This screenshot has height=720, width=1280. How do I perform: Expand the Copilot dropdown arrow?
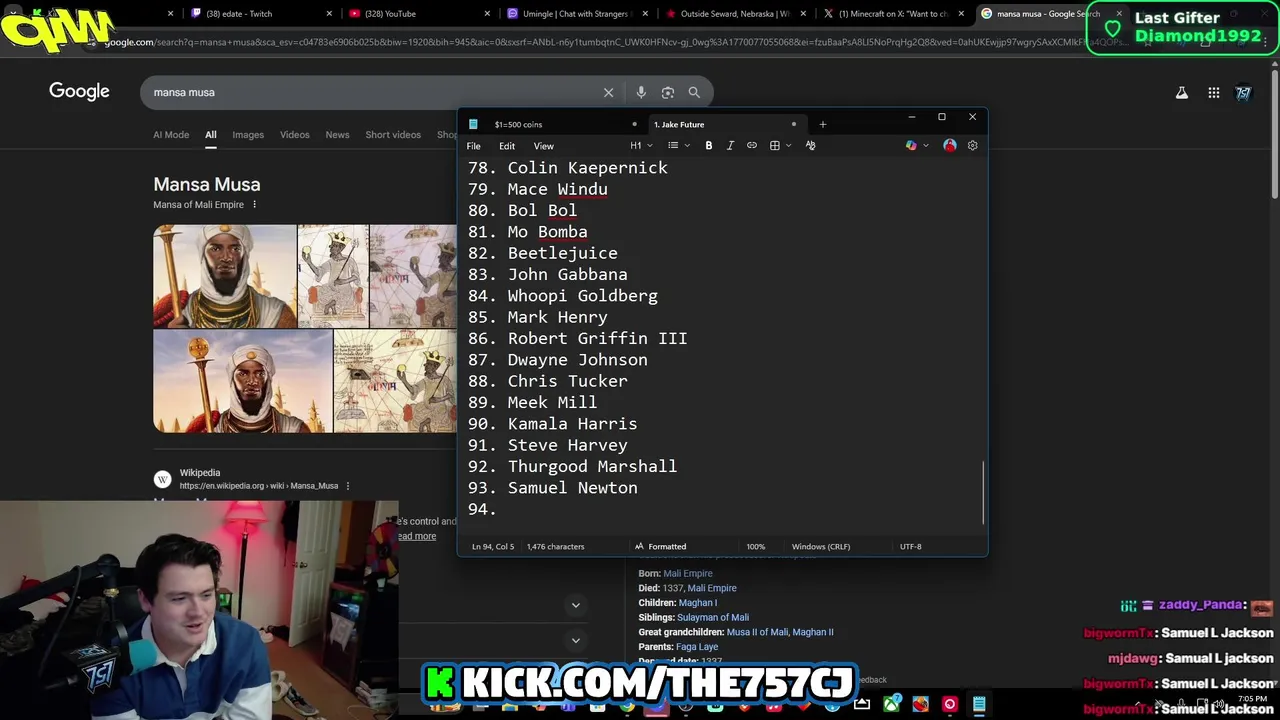(925, 146)
